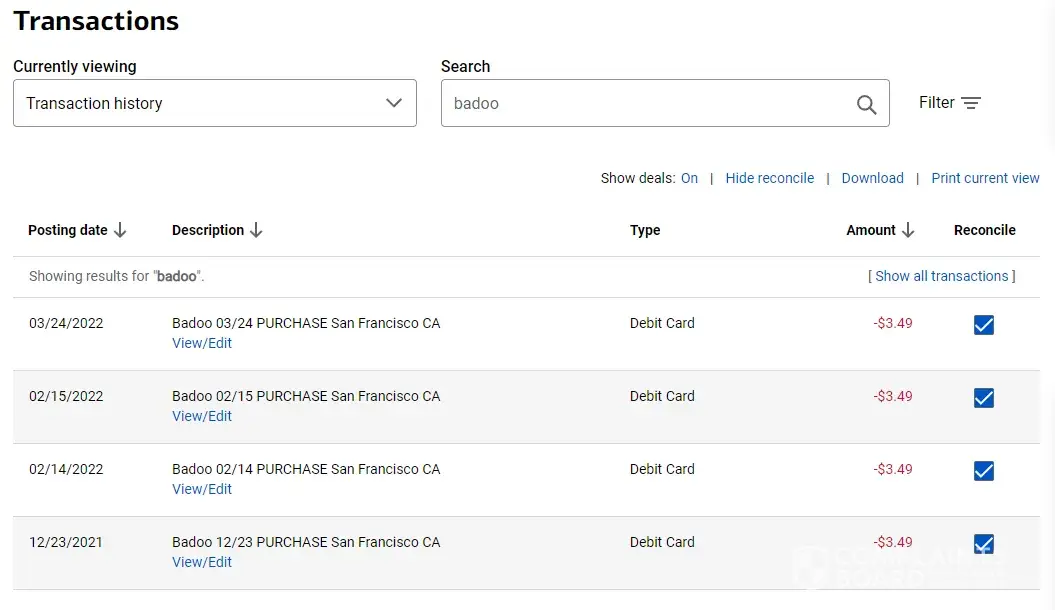The height and width of the screenshot is (610, 1055).
Task: Toggle Show deals On link
Action: click(x=689, y=178)
